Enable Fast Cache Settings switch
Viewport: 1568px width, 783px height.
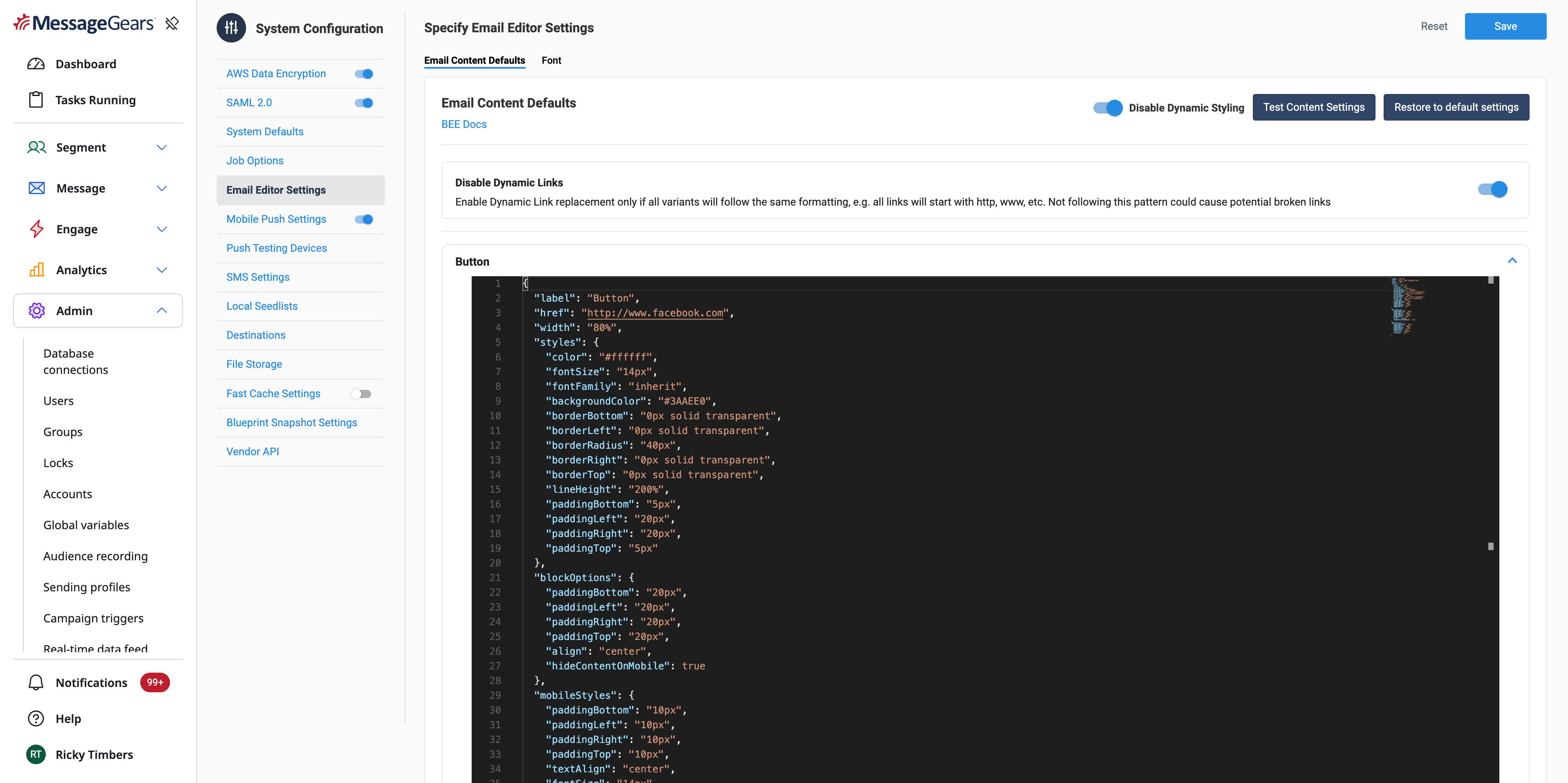[x=361, y=394]
